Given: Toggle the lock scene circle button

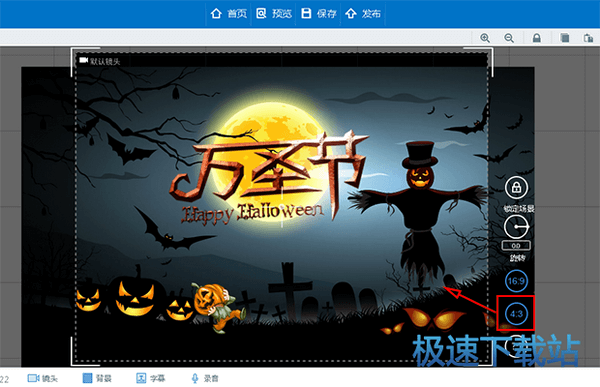Looking at the screenshot, I should (x=516, y=188).
